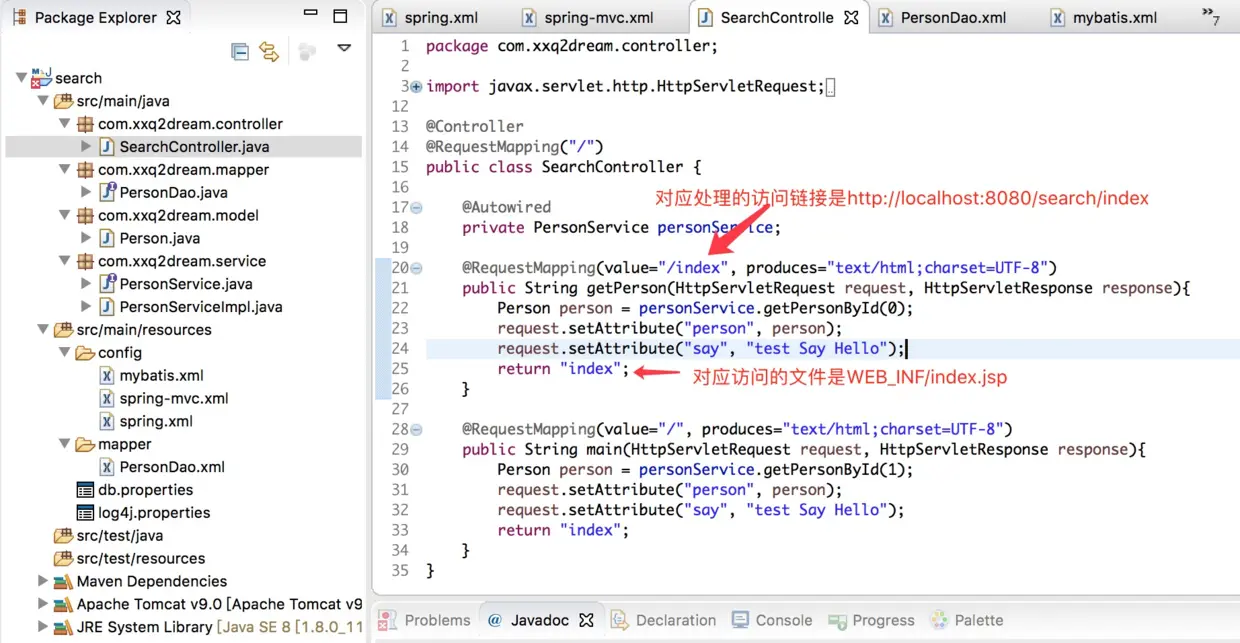
Task: Expand Person.java tree arrow
Action: coord(86,238)
